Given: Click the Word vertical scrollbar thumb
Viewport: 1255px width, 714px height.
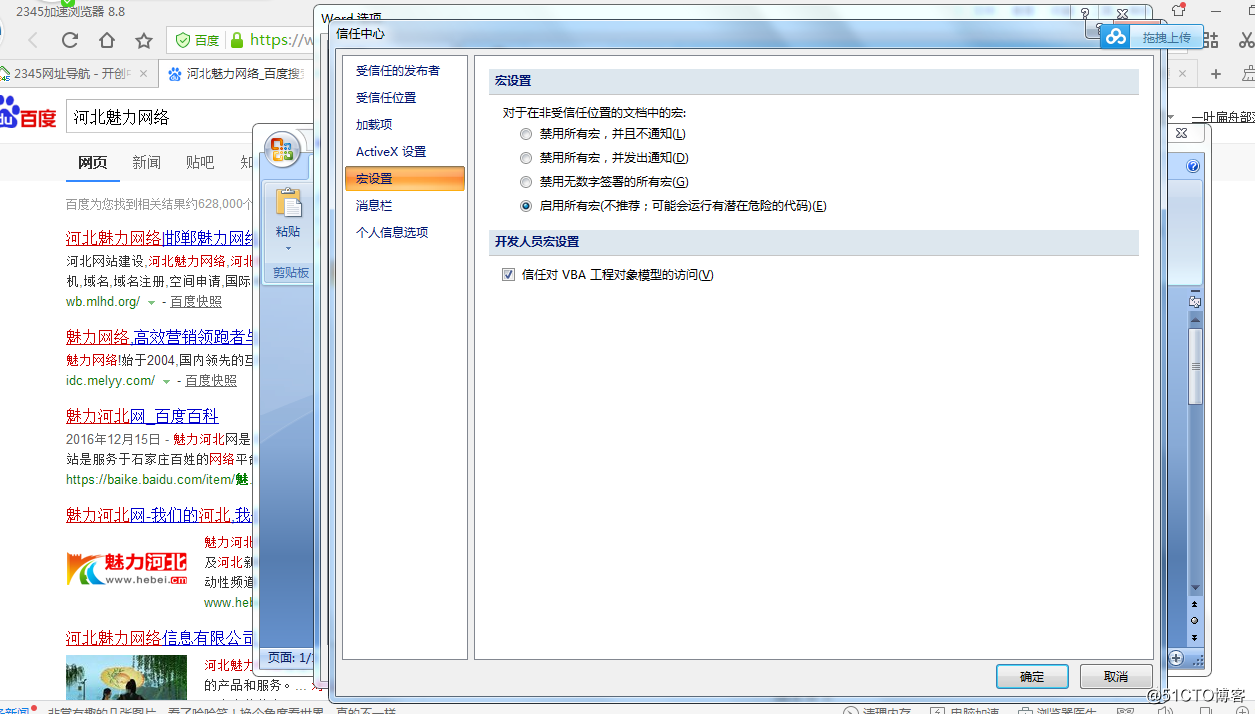Looking at the screenshot, I should tap(1195, 367).
